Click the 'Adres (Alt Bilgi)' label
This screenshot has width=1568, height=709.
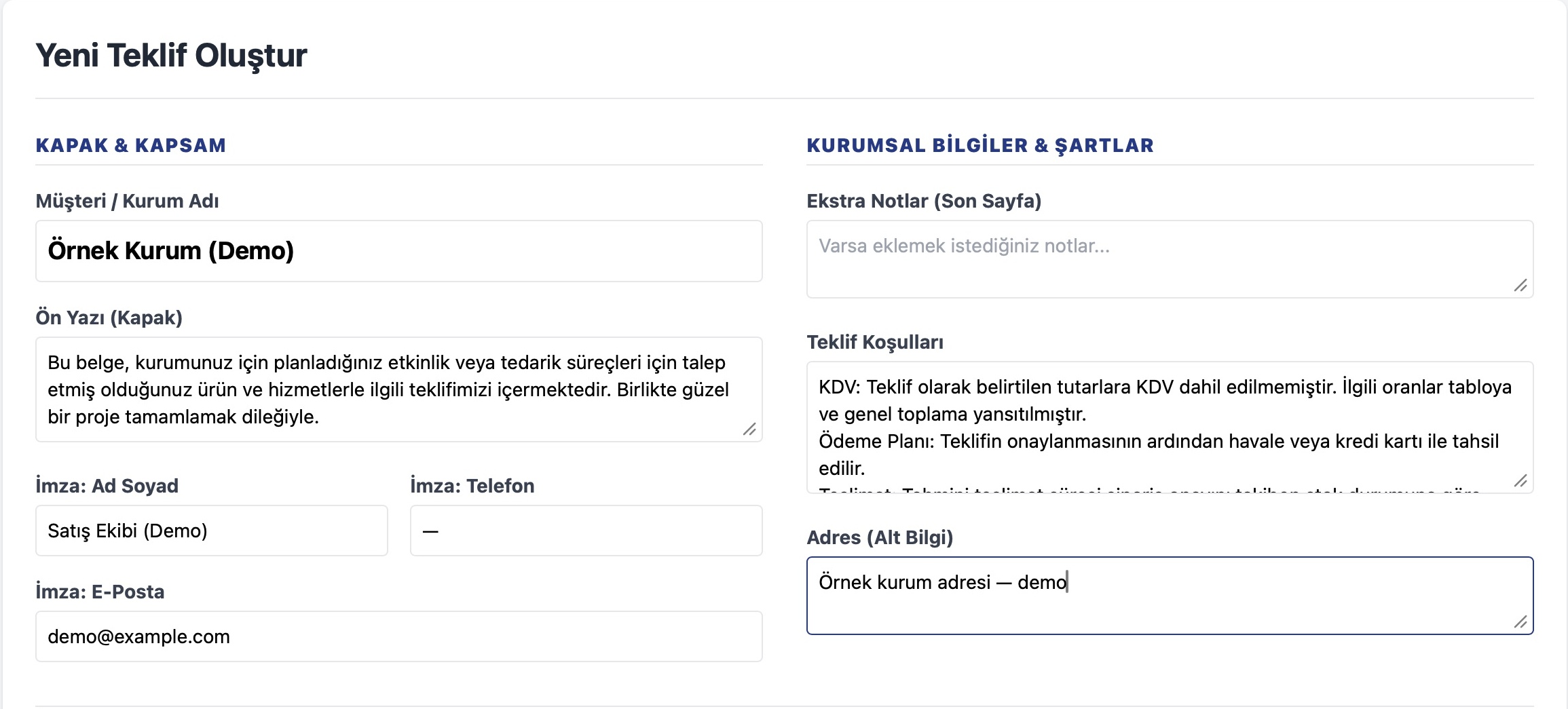(x=880, y=537)
